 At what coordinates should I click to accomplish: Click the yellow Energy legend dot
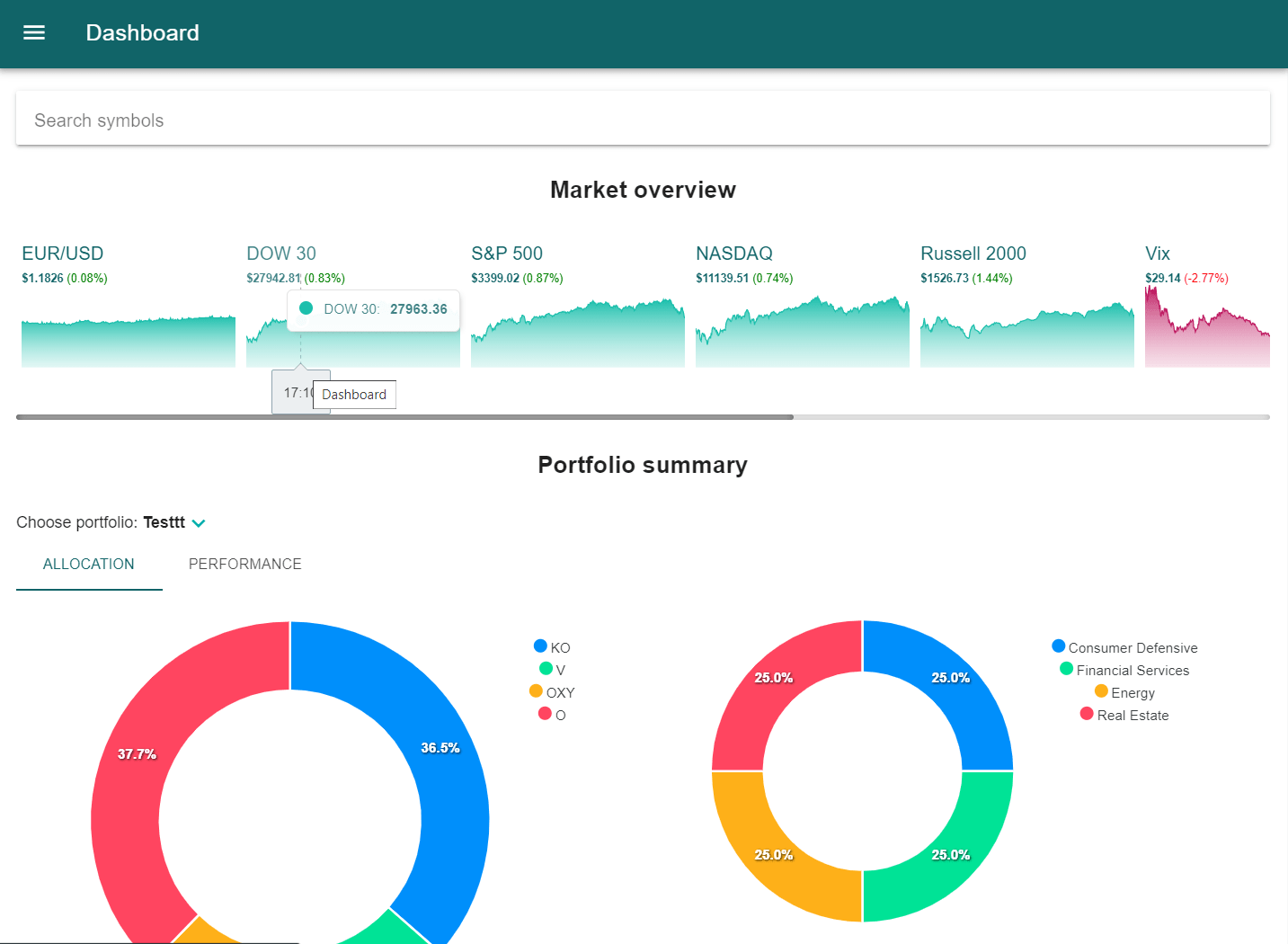point(1101,691)
